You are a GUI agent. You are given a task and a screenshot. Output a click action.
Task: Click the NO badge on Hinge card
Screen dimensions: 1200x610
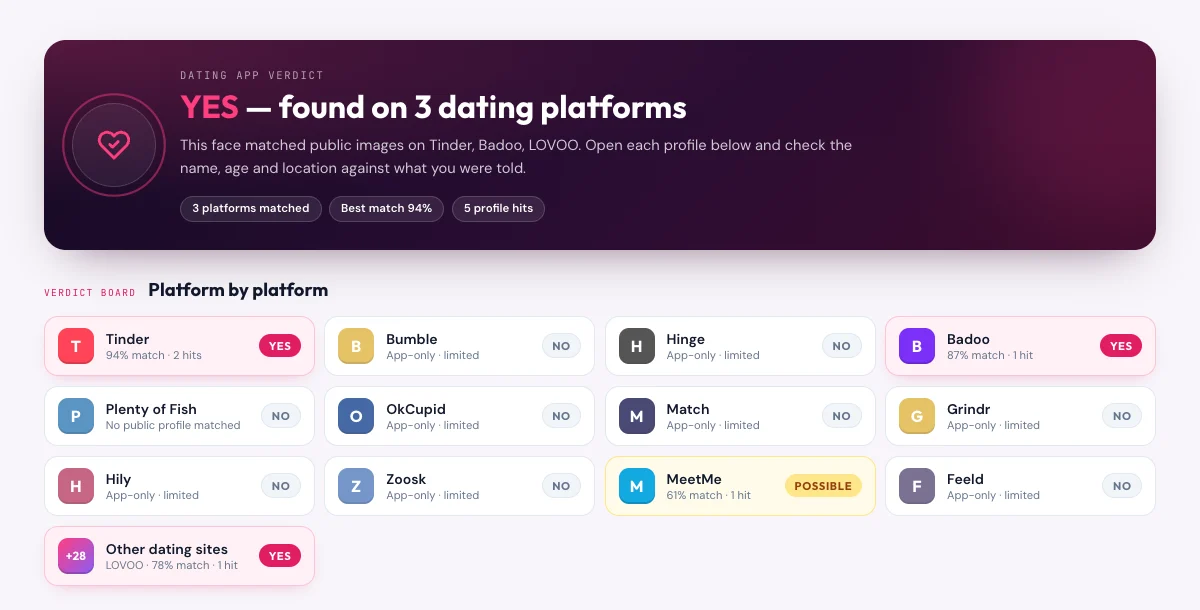842,346
